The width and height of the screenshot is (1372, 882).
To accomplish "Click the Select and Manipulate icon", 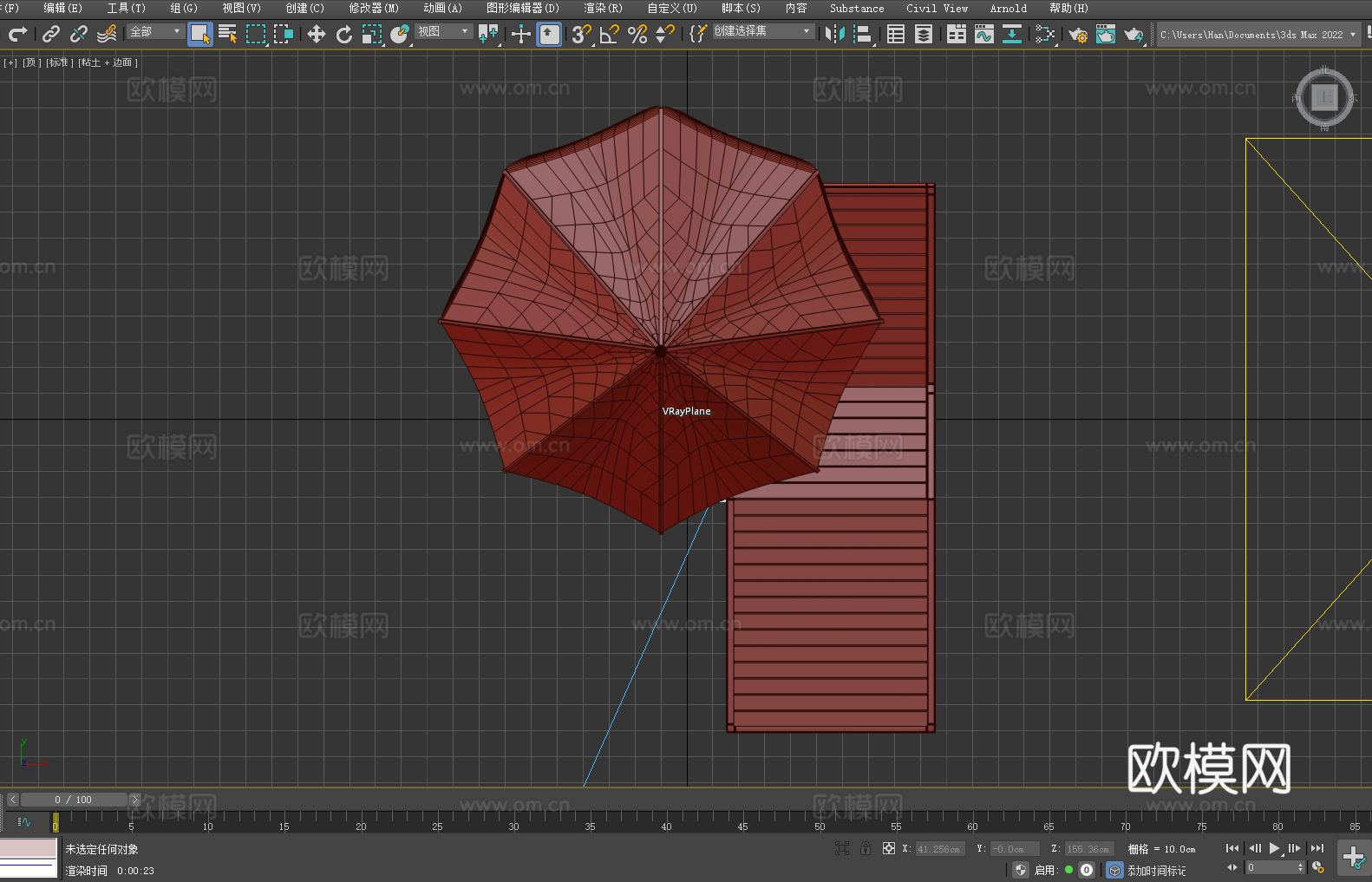I will 521,34.
